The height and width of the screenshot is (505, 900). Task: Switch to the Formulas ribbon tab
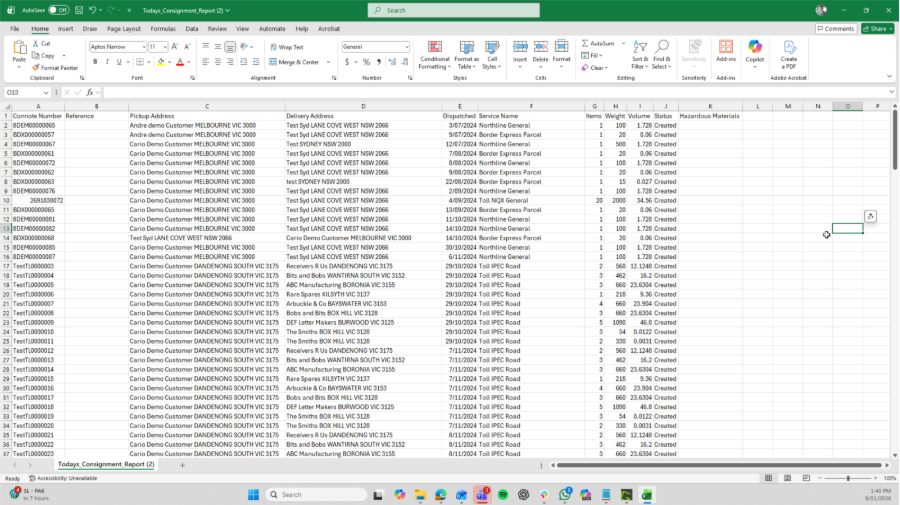pos(162,29)
